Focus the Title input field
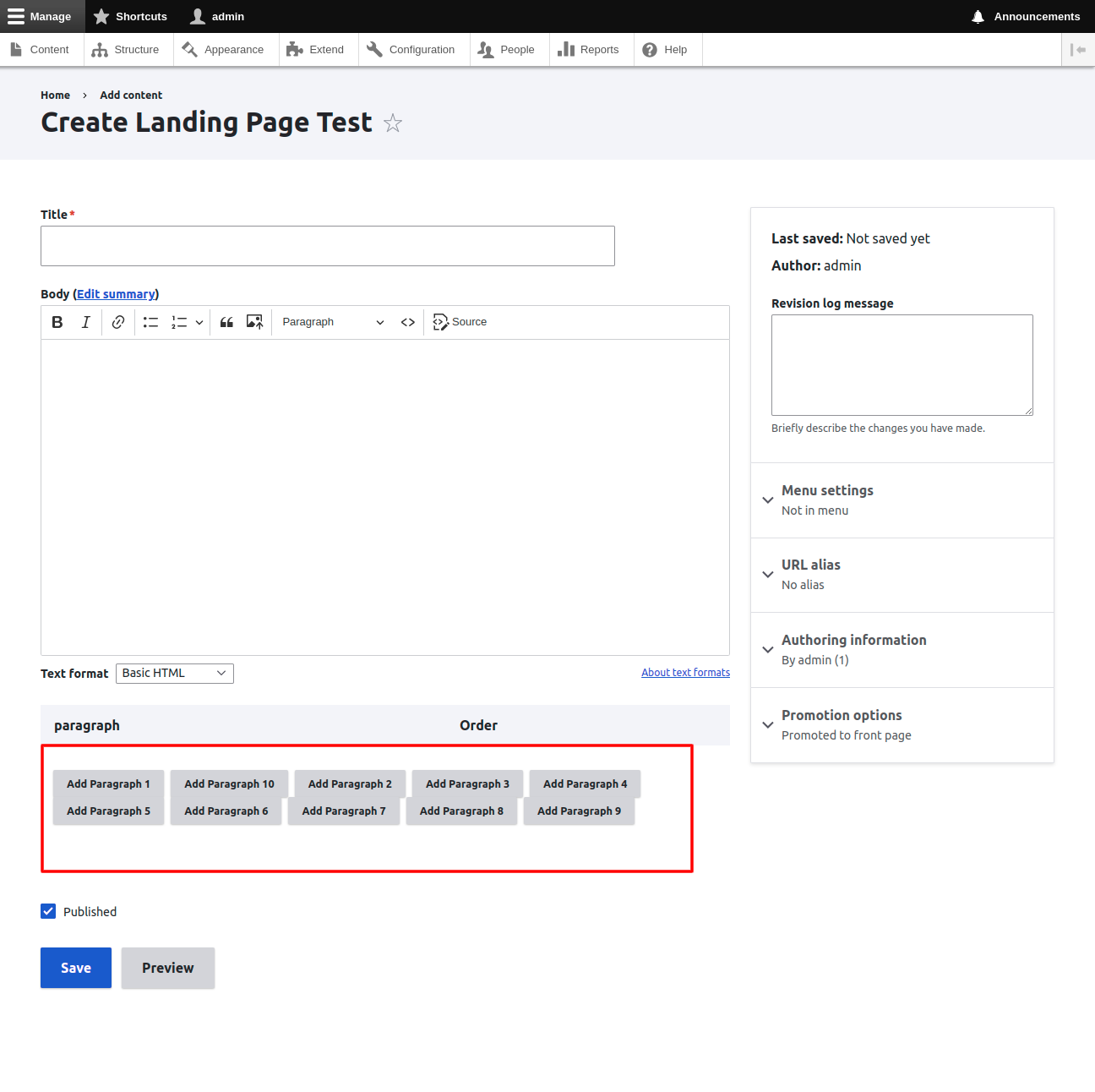Image resolution: width=1095 pixels, height=1092 pixels. (328, 246)
